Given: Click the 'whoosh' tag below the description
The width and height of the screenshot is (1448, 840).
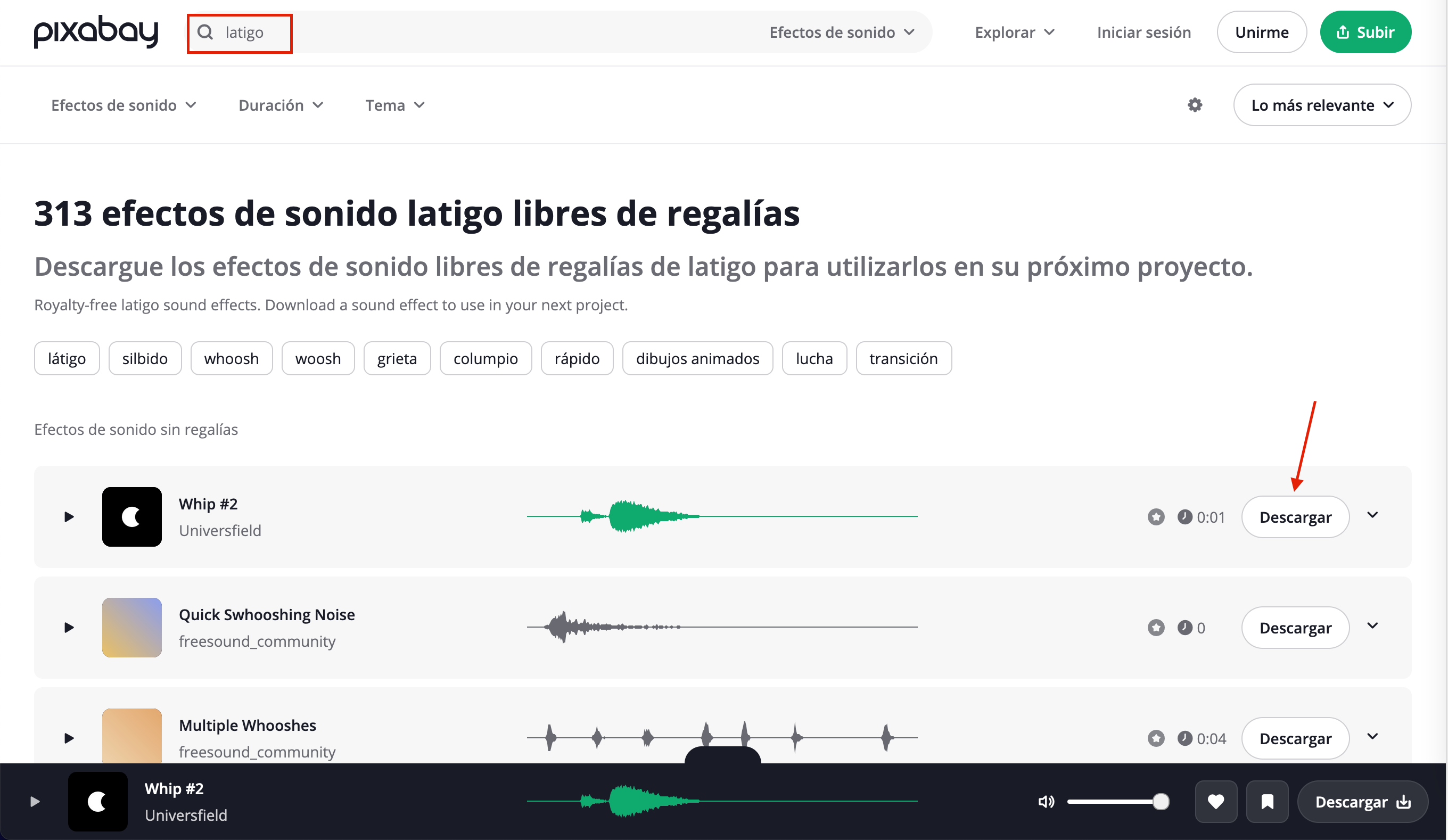Looking at the screenshot, I should pos(231,358).
